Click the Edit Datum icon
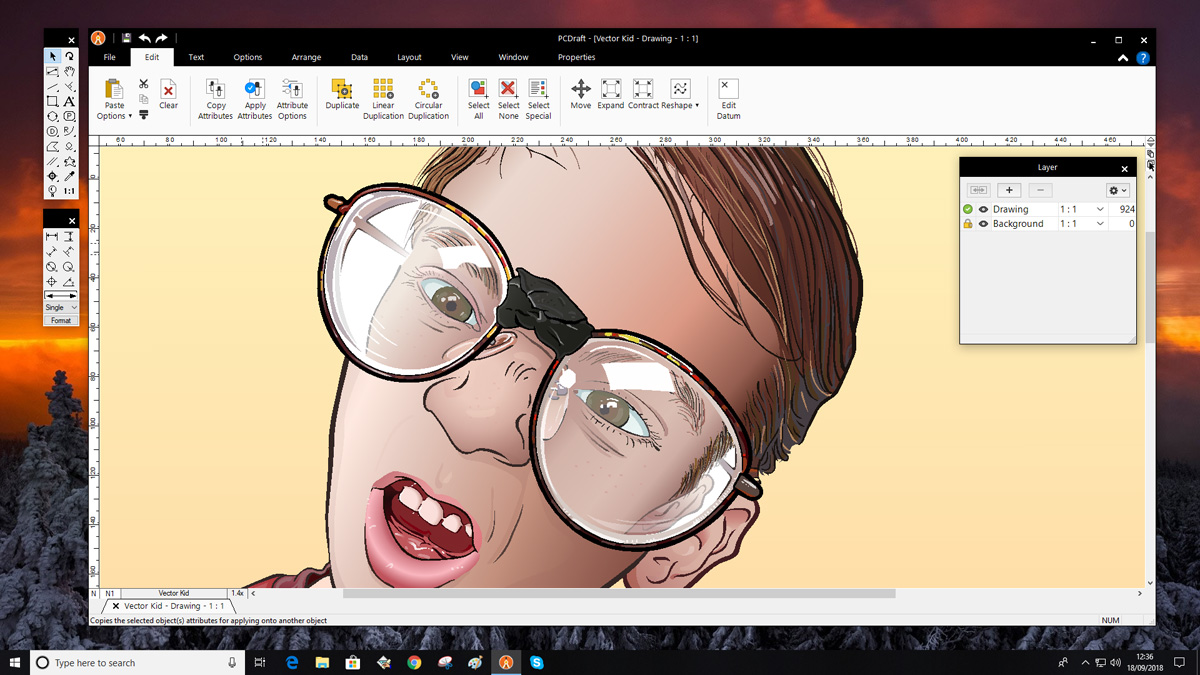Image resolution: width=1200 pixels, height=675 pixels. (728, 90)
